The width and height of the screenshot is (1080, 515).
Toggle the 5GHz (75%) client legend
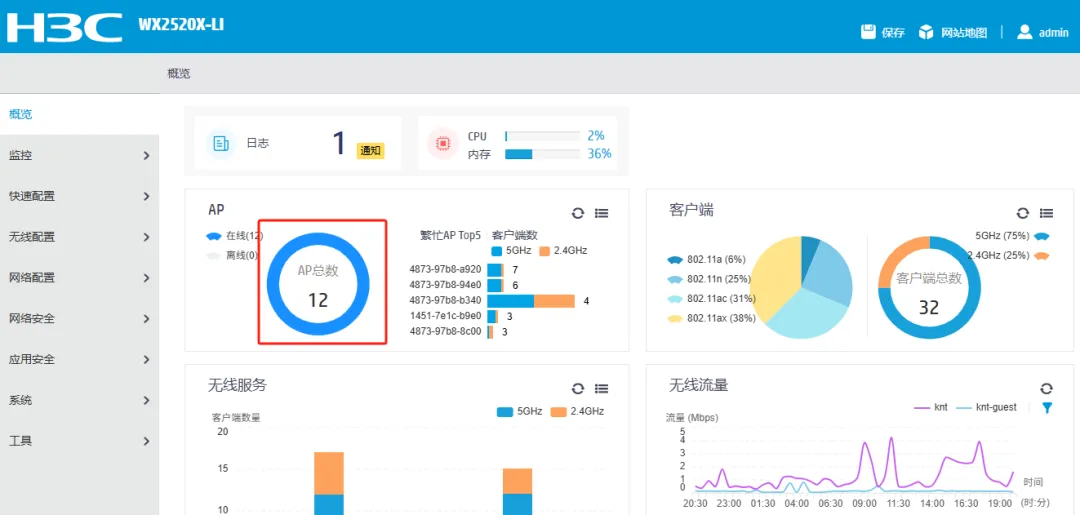point(1012,235)
